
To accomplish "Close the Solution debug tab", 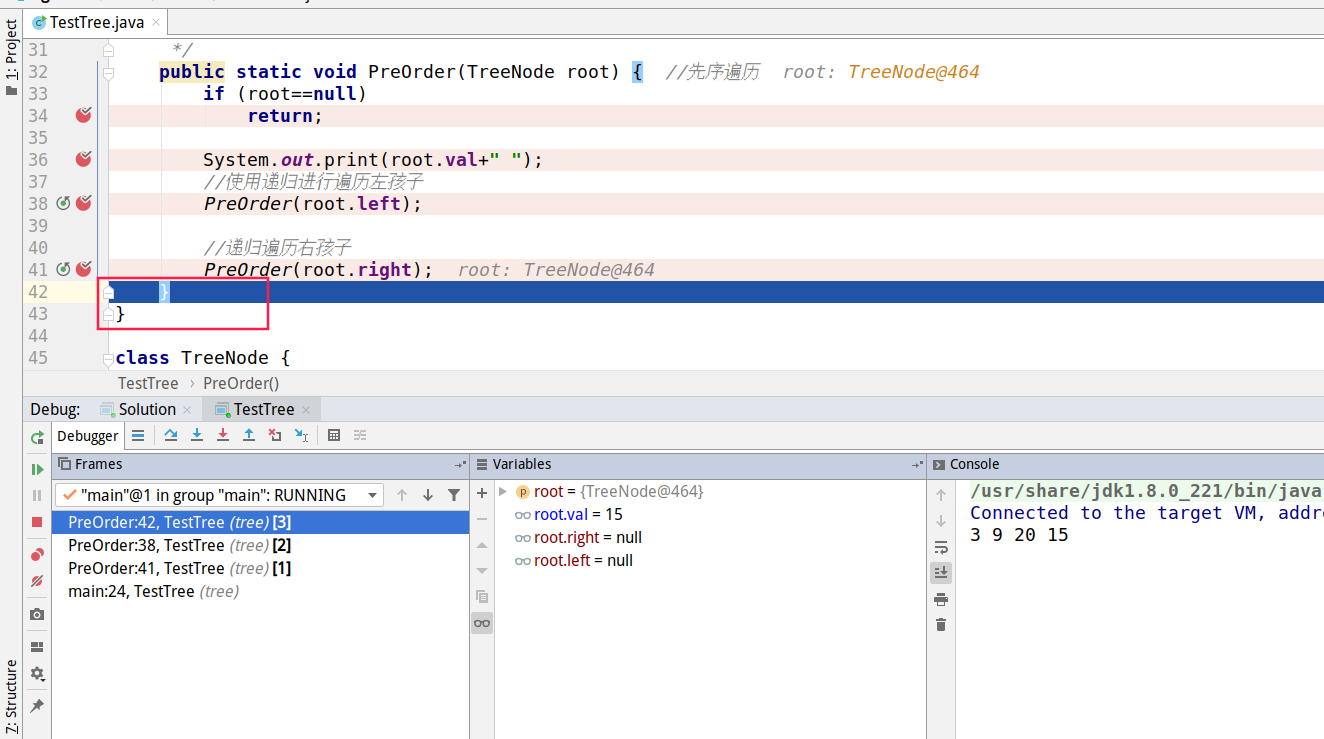I will tap(187, 410).
